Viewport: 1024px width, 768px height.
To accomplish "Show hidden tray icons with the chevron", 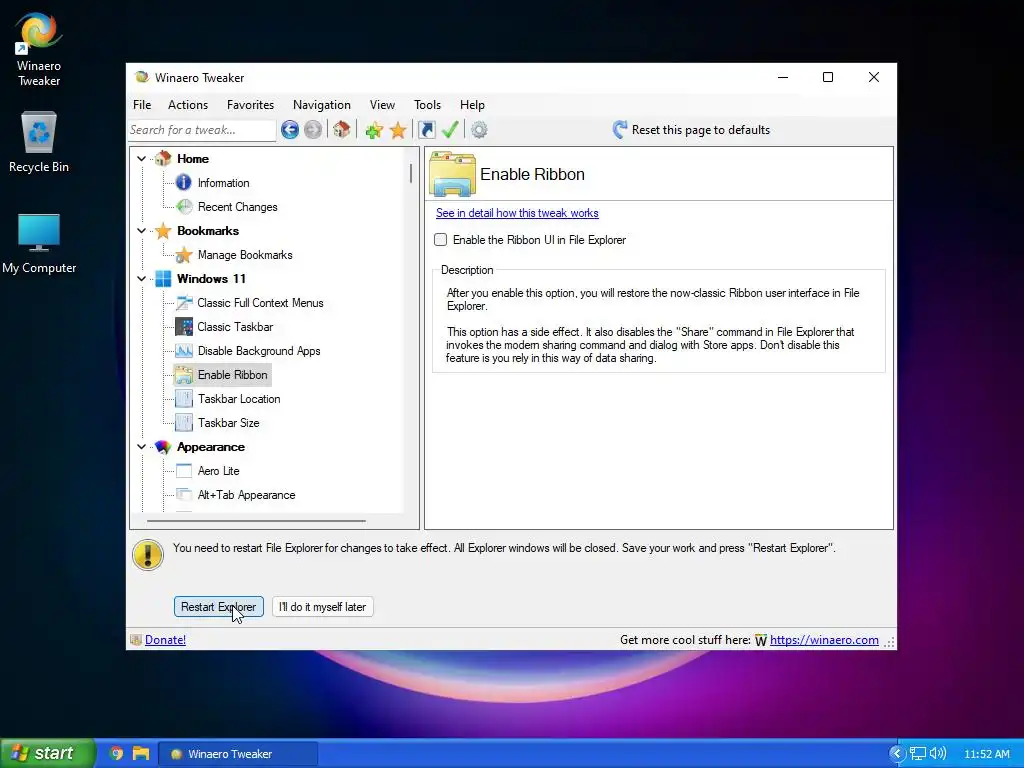I will click(x=897, y=754).
